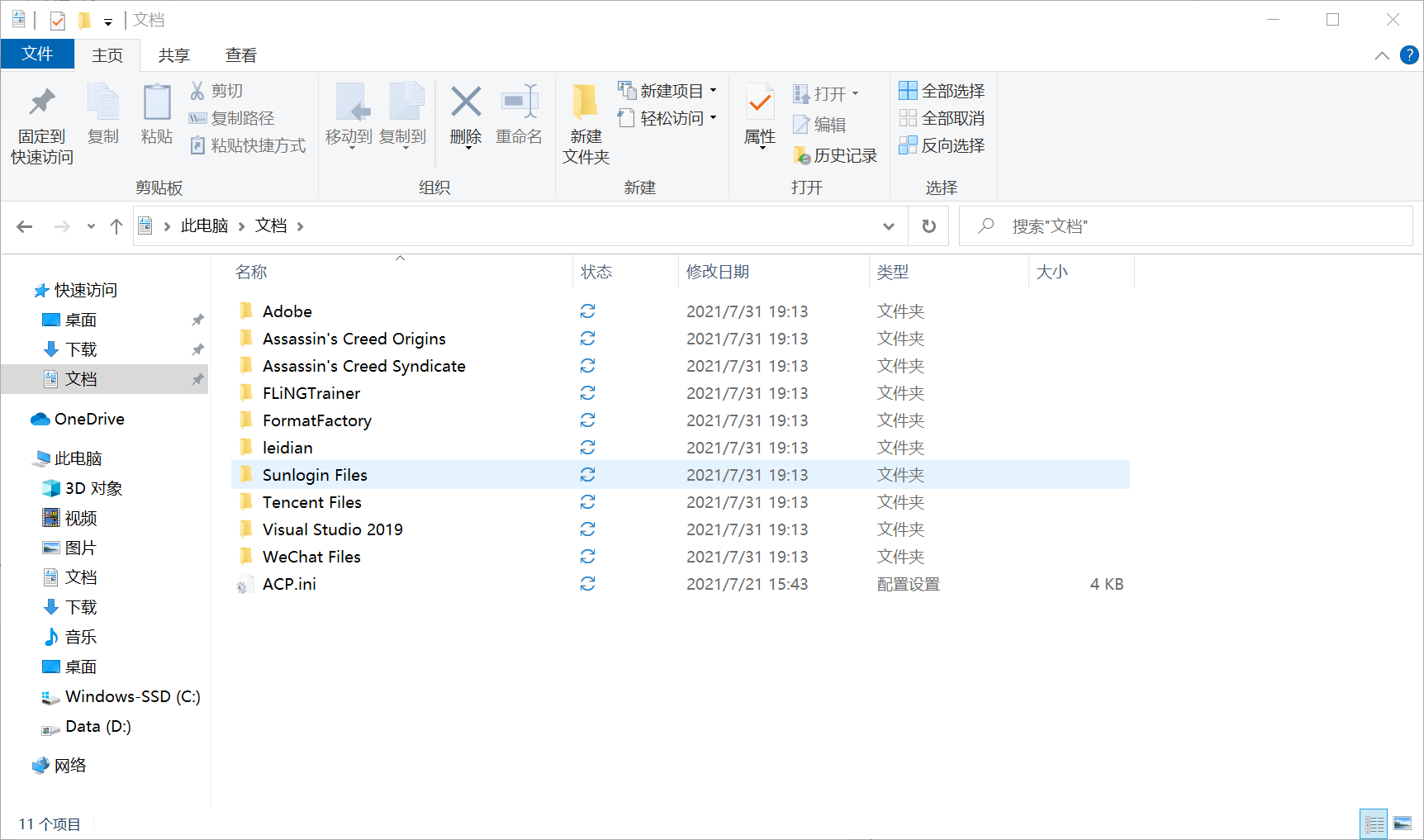Open the Help question mark icon
The width and height of the screenshot is (1424, 840).
[x=1409, y=55]
